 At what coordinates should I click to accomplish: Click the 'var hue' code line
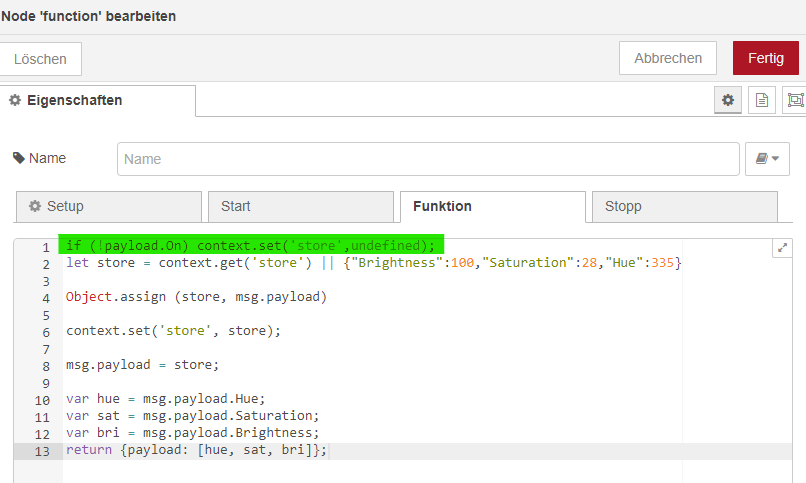tap(166, 398)
